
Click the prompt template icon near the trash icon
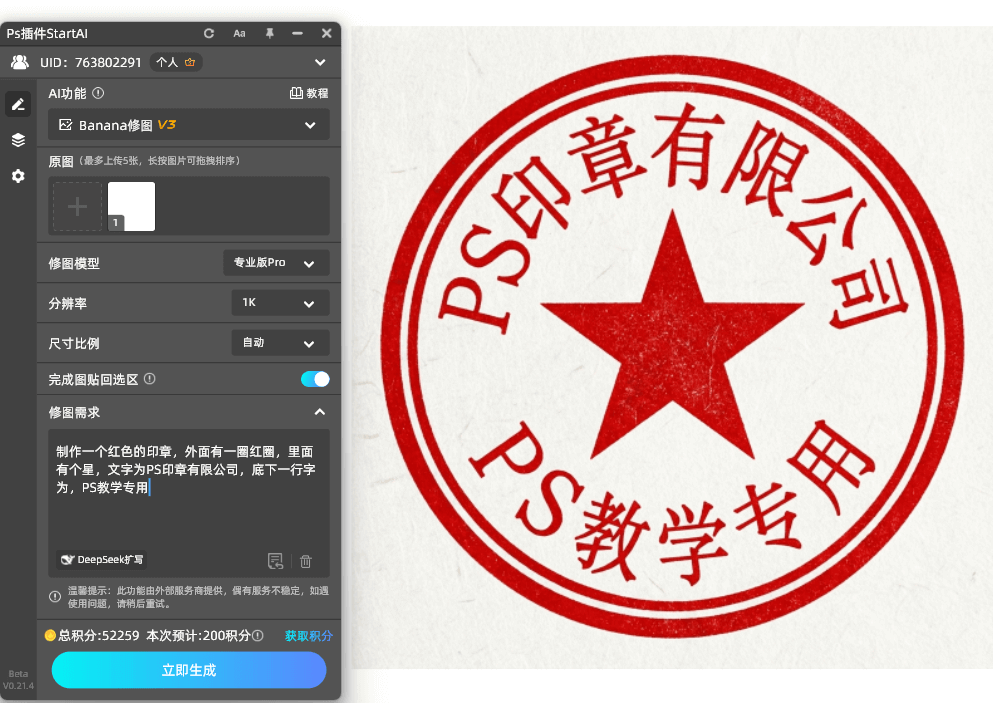(274, 561)
